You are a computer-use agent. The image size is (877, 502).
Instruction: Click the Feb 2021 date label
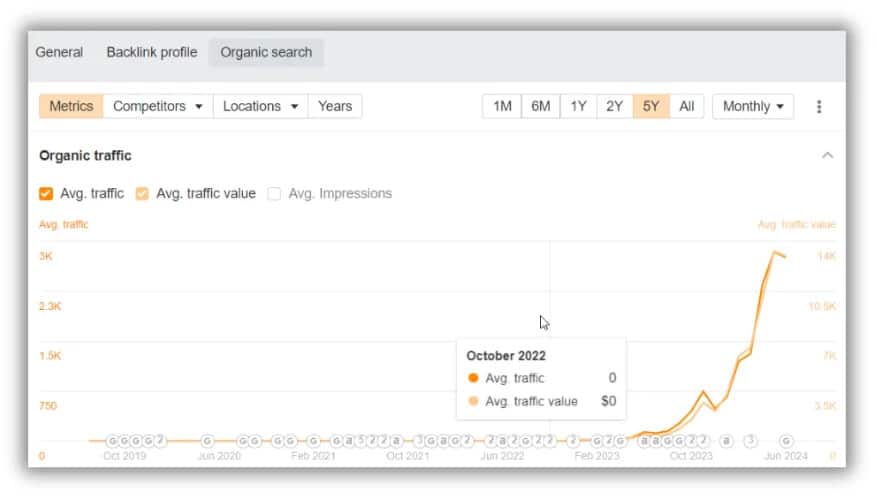pyautogui.click(x=313, y=456)
